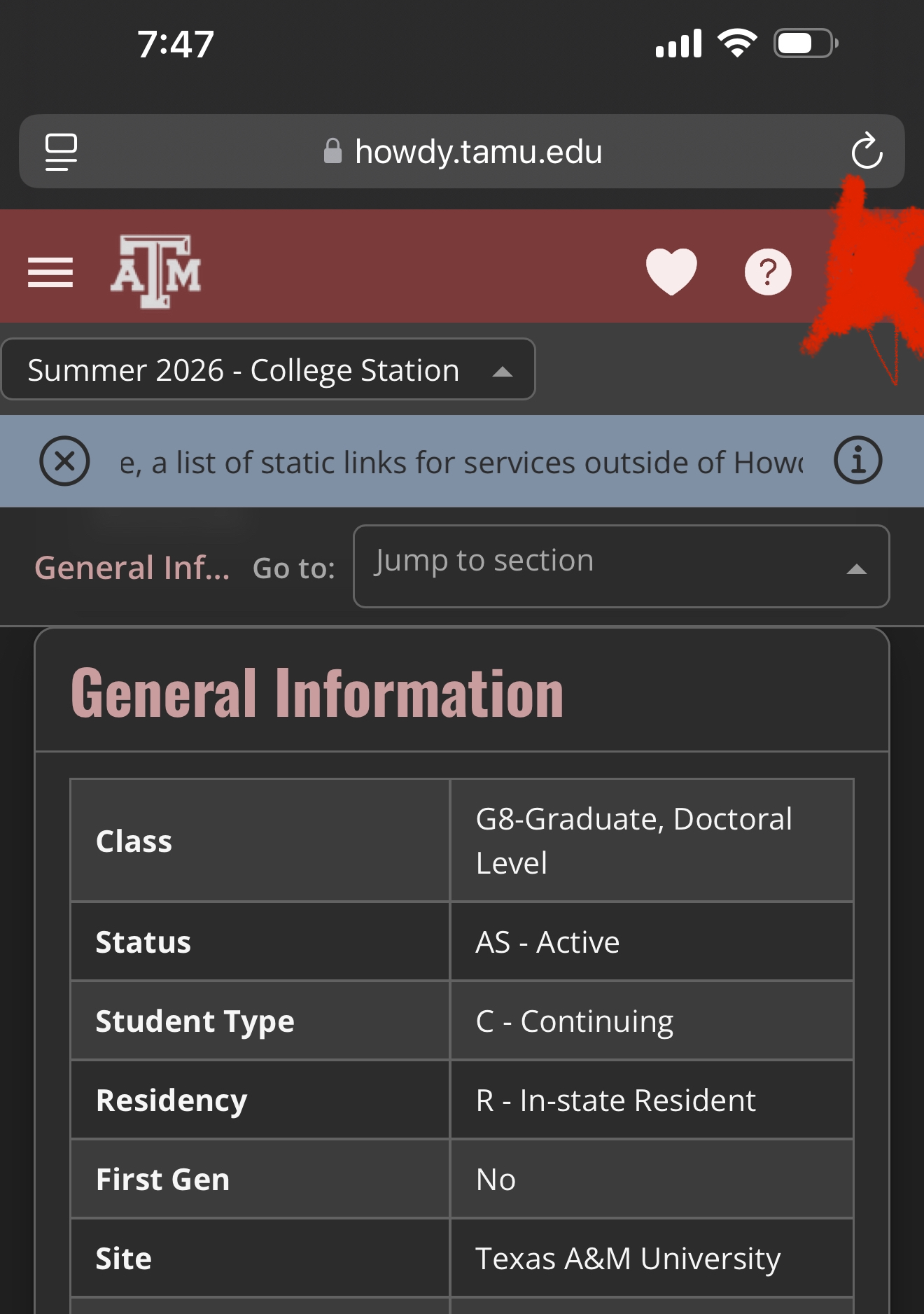Open the Jump to section dropdown

point(622,566)
